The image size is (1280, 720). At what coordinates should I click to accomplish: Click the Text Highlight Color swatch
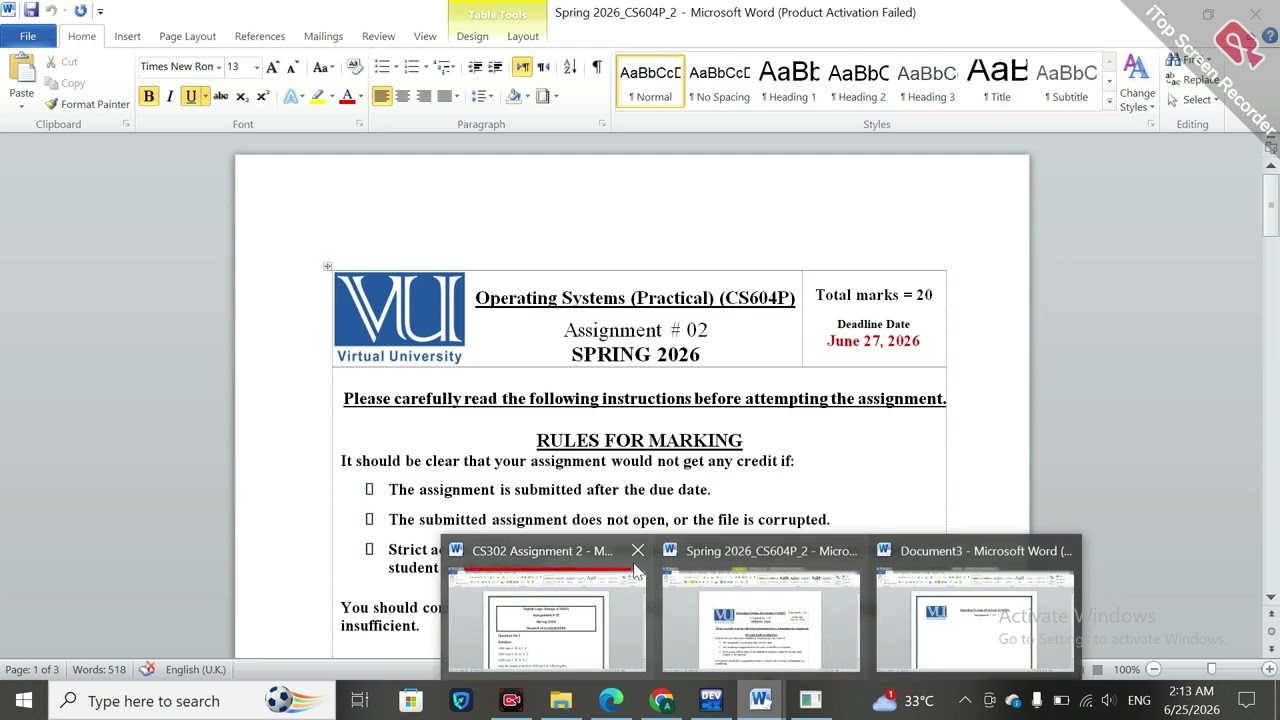[x=318, y=96]
